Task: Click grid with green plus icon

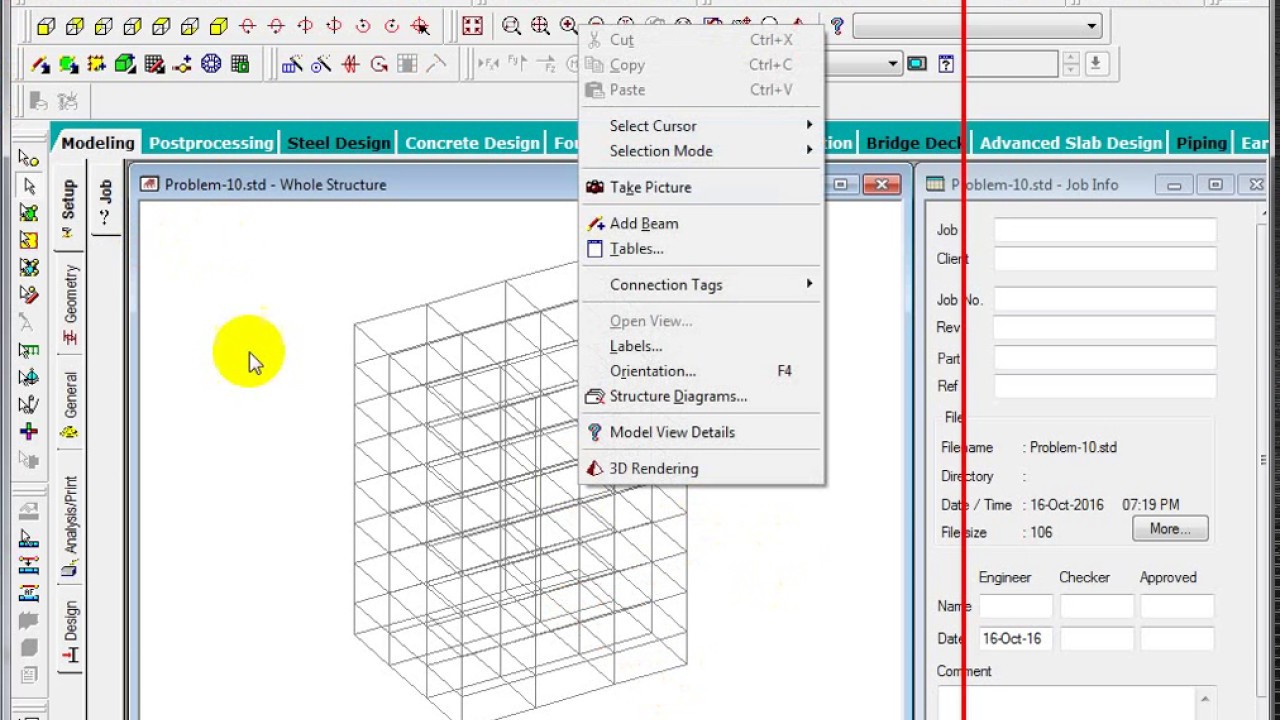Action: [240, 65]
